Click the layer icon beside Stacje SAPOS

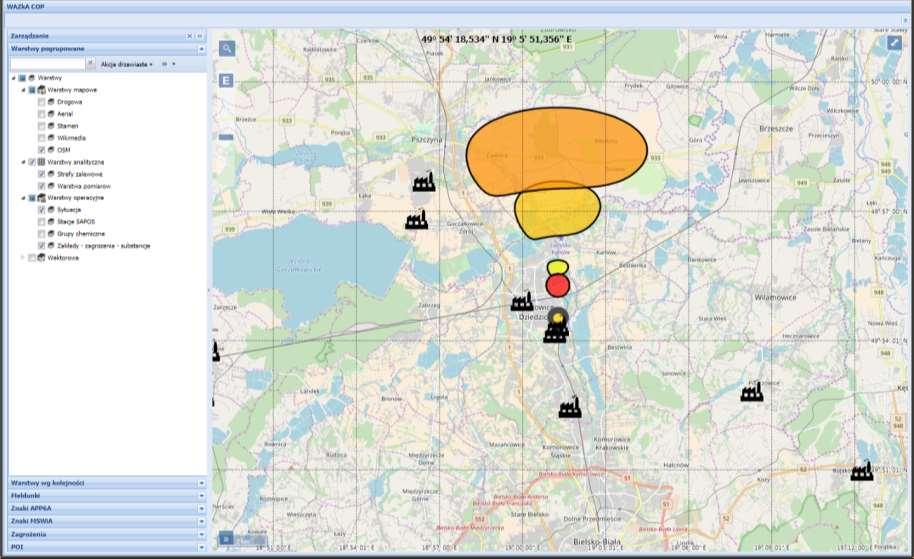[x=51, y=222]
